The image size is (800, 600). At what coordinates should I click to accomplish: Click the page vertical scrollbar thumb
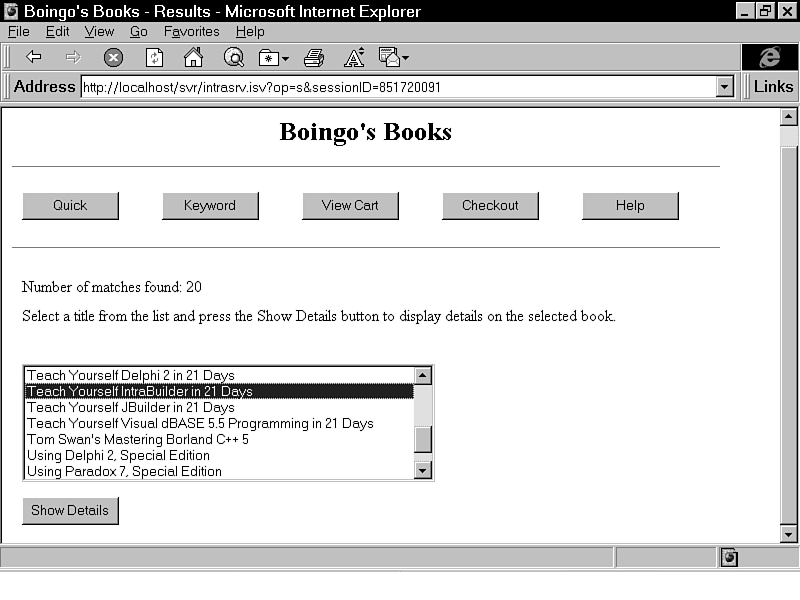pyautogui.click(x=789, y=334)
